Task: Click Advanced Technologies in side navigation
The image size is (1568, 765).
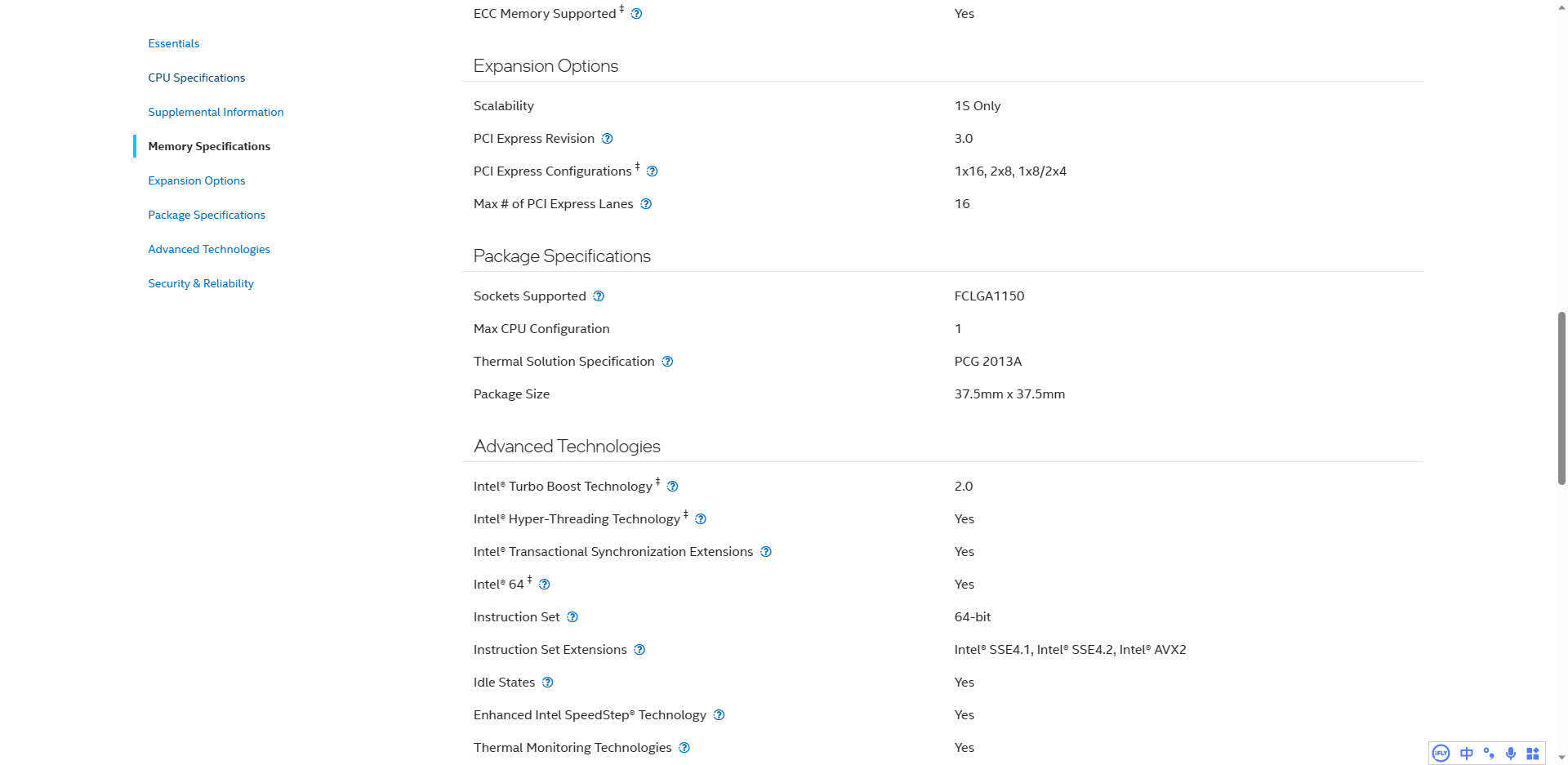Action: pos(209,249)
